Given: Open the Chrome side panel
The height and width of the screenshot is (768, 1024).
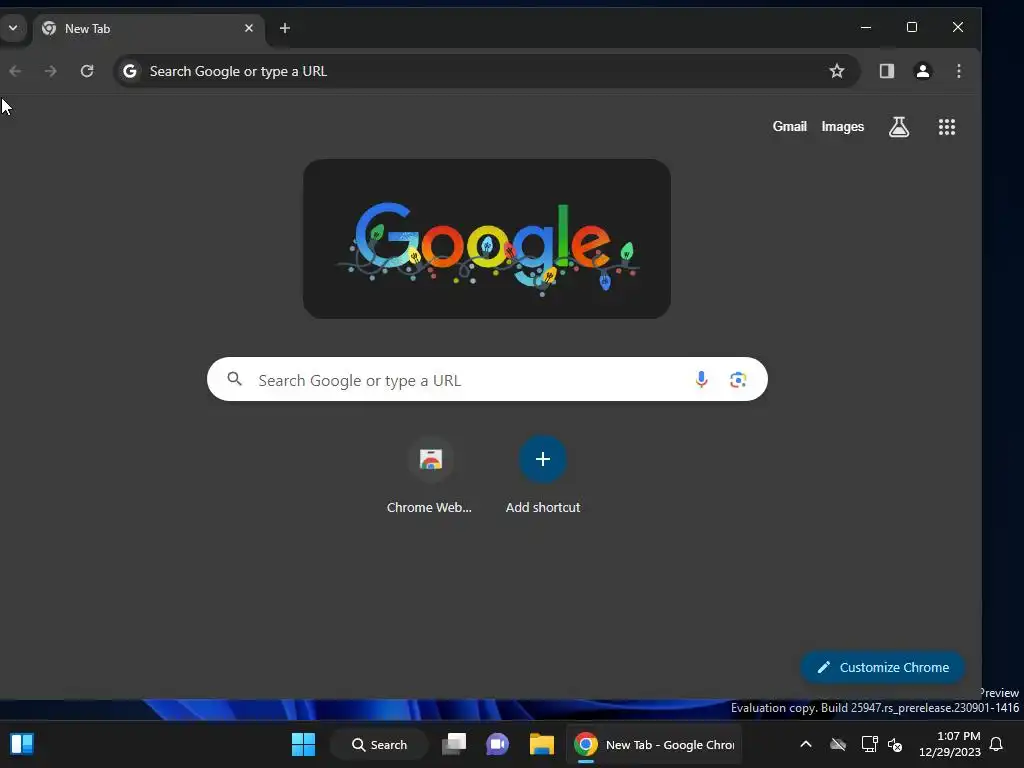Looking at the screenshot, I should click(886, 71).
